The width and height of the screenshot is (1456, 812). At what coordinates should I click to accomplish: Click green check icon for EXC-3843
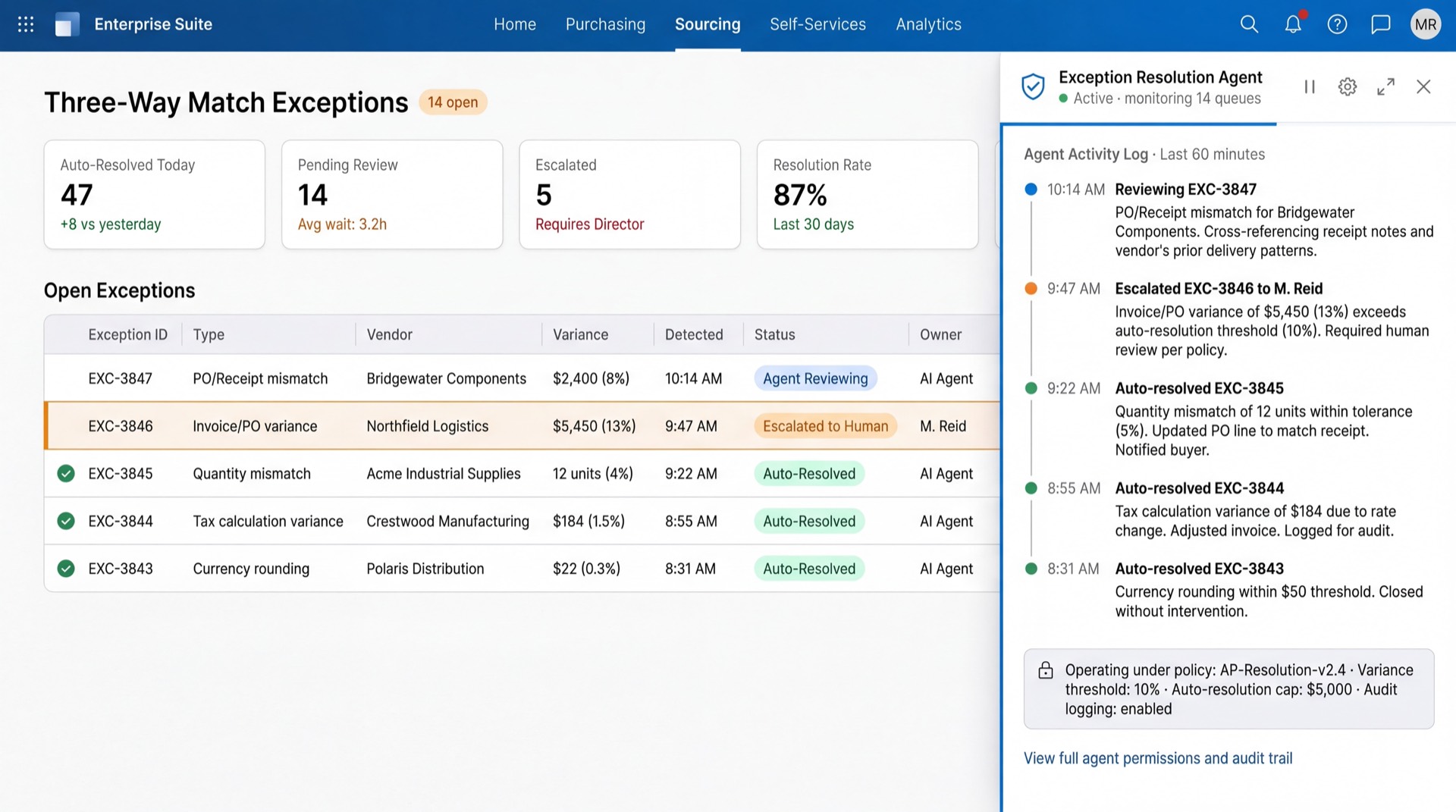[x=66, y=569]
